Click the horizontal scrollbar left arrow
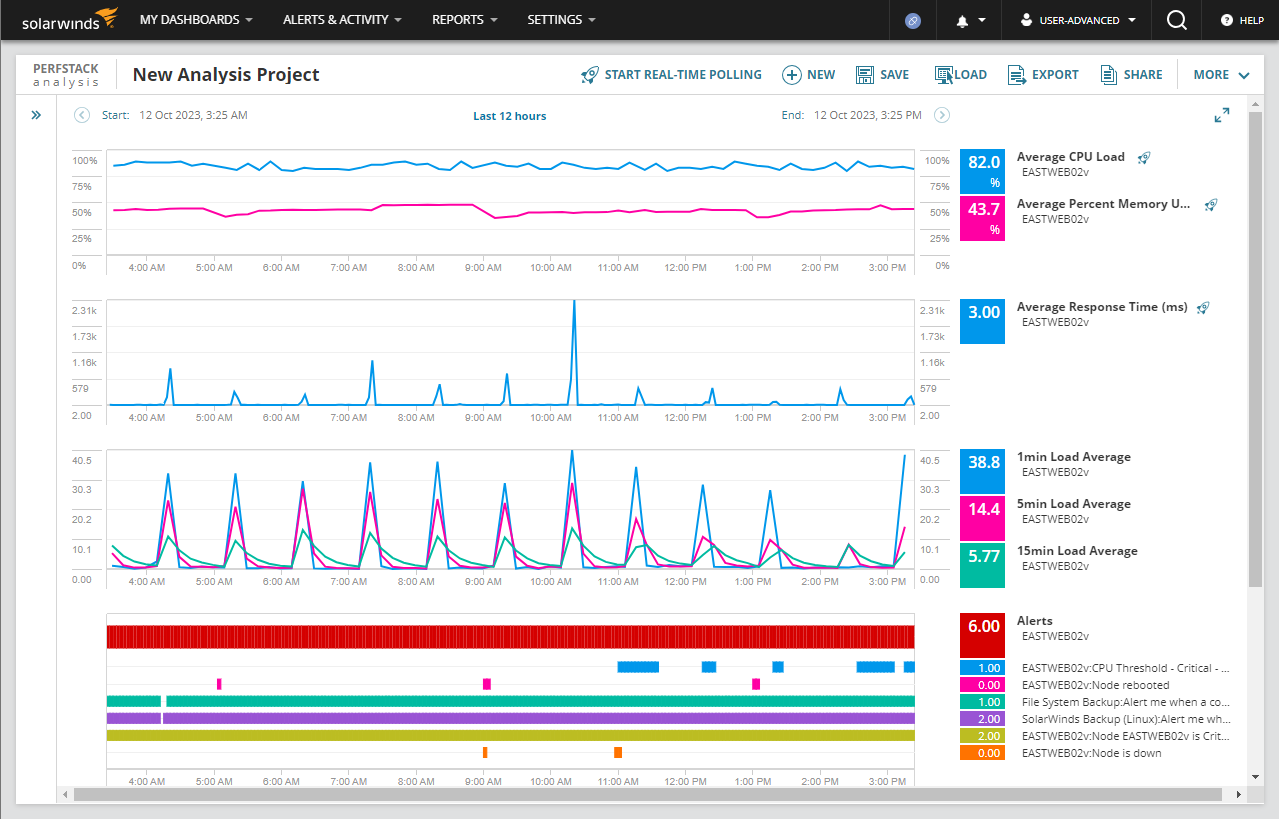Image resolution: width=1279 pixels, height=819 pixels. pos(65,794)
